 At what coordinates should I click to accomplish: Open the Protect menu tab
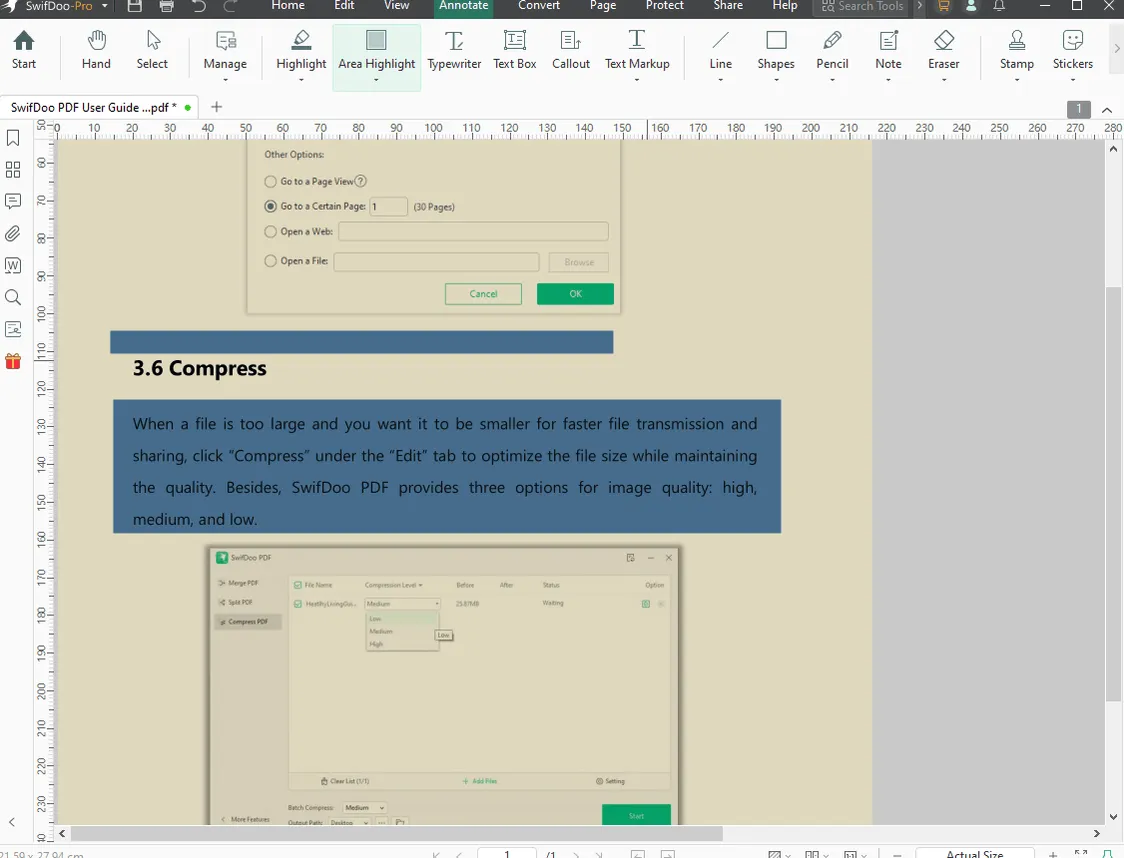click(665, 6)
